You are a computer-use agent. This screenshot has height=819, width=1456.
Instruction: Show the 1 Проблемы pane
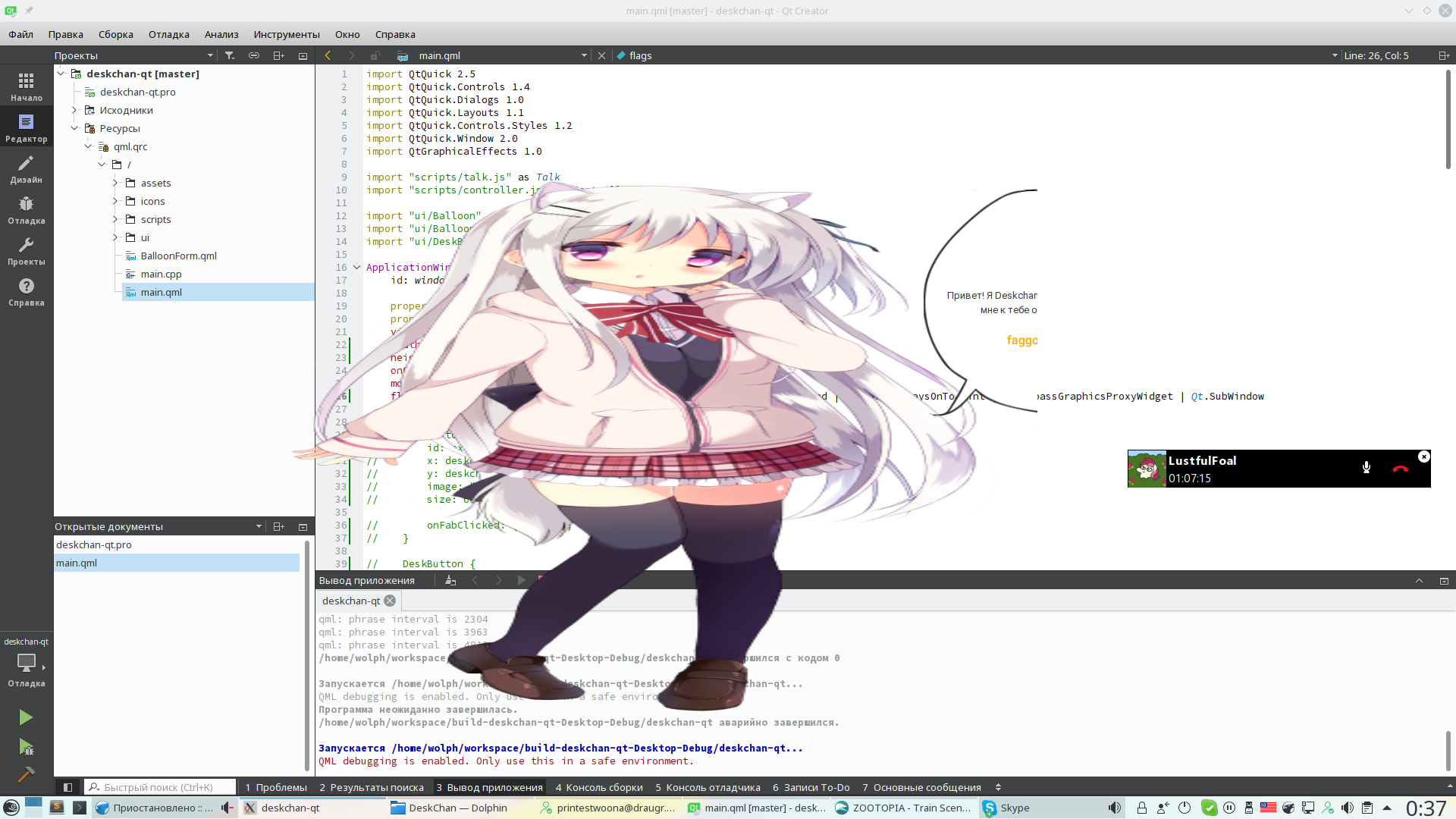[276, 787]
